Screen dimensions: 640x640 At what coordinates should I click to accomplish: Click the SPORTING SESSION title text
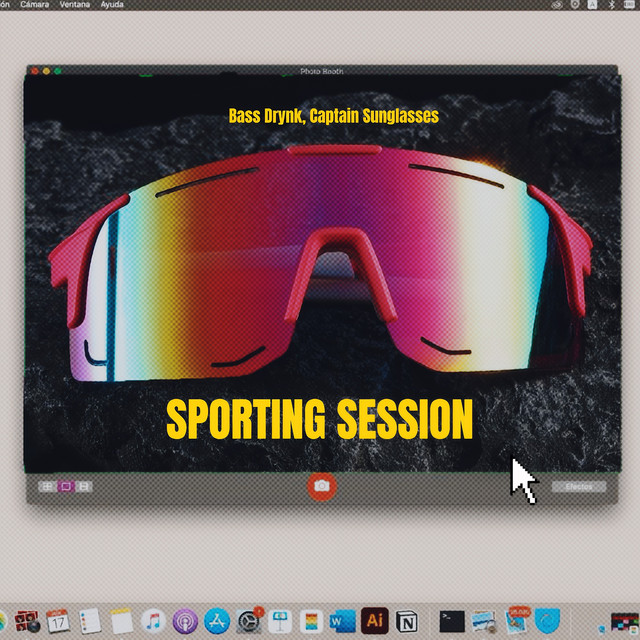coord(319,419)
